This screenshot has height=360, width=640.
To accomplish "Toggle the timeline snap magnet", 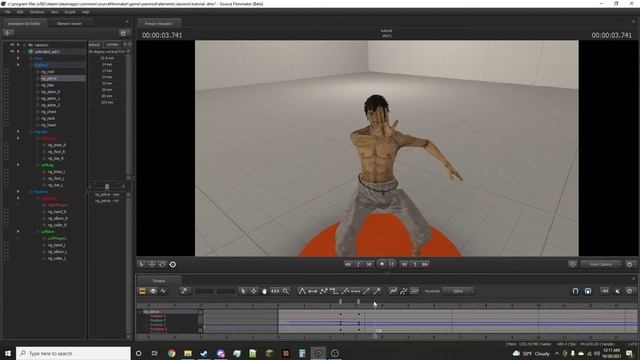I will (575, 291).
